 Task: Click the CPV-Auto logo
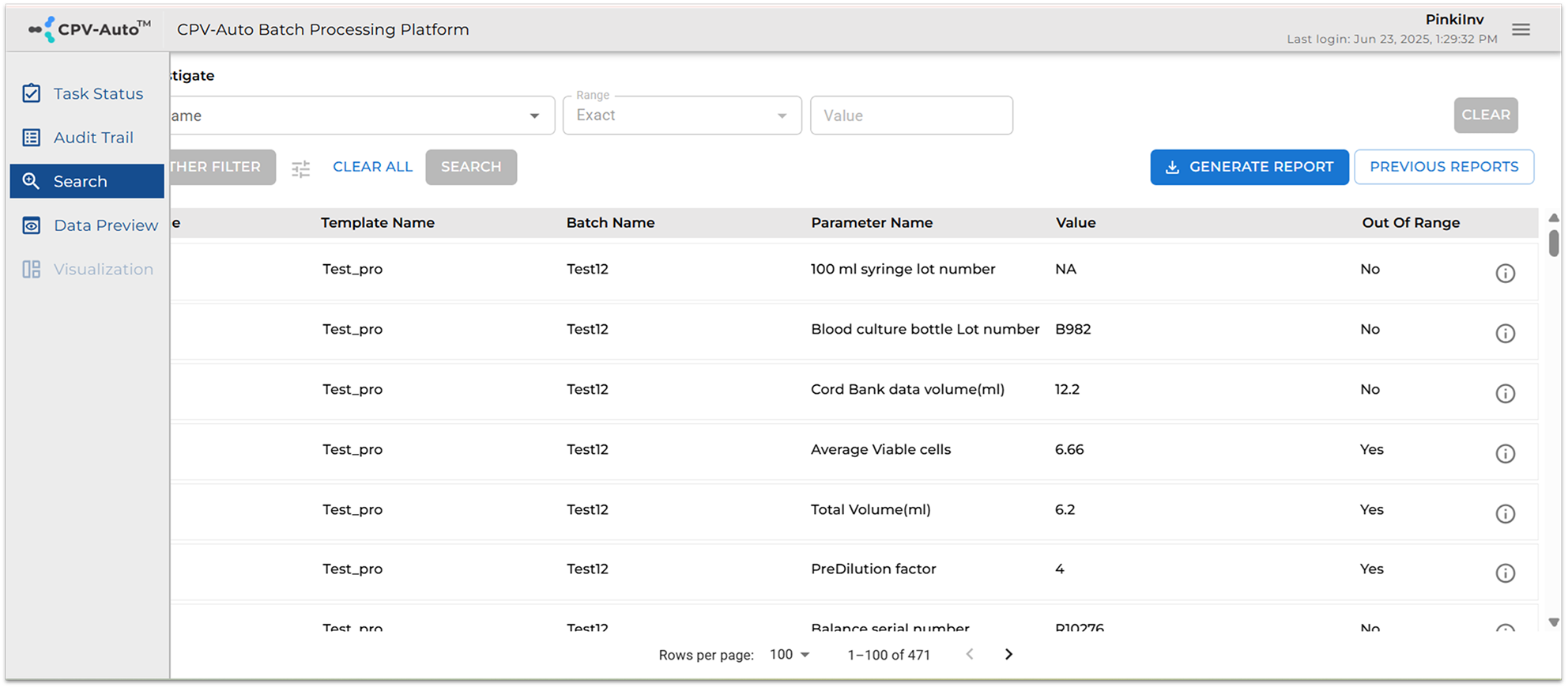[89, 29]
